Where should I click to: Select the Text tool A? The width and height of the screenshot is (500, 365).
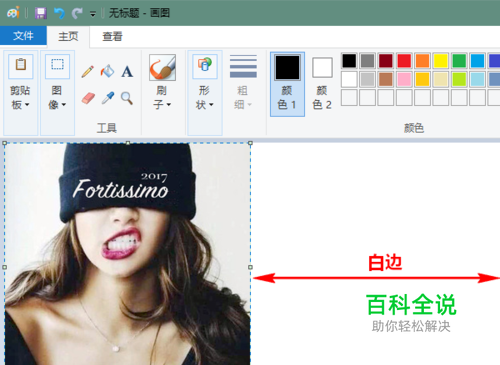tap(127, 71)
